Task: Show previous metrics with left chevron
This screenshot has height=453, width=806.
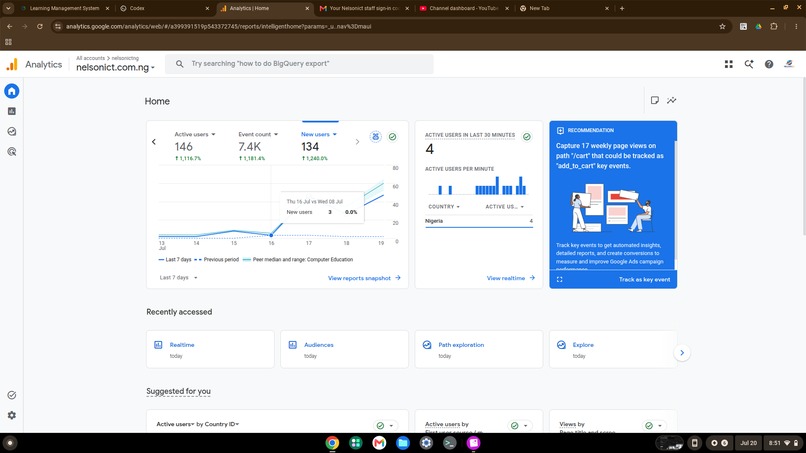Action: [x=154, y=141]
